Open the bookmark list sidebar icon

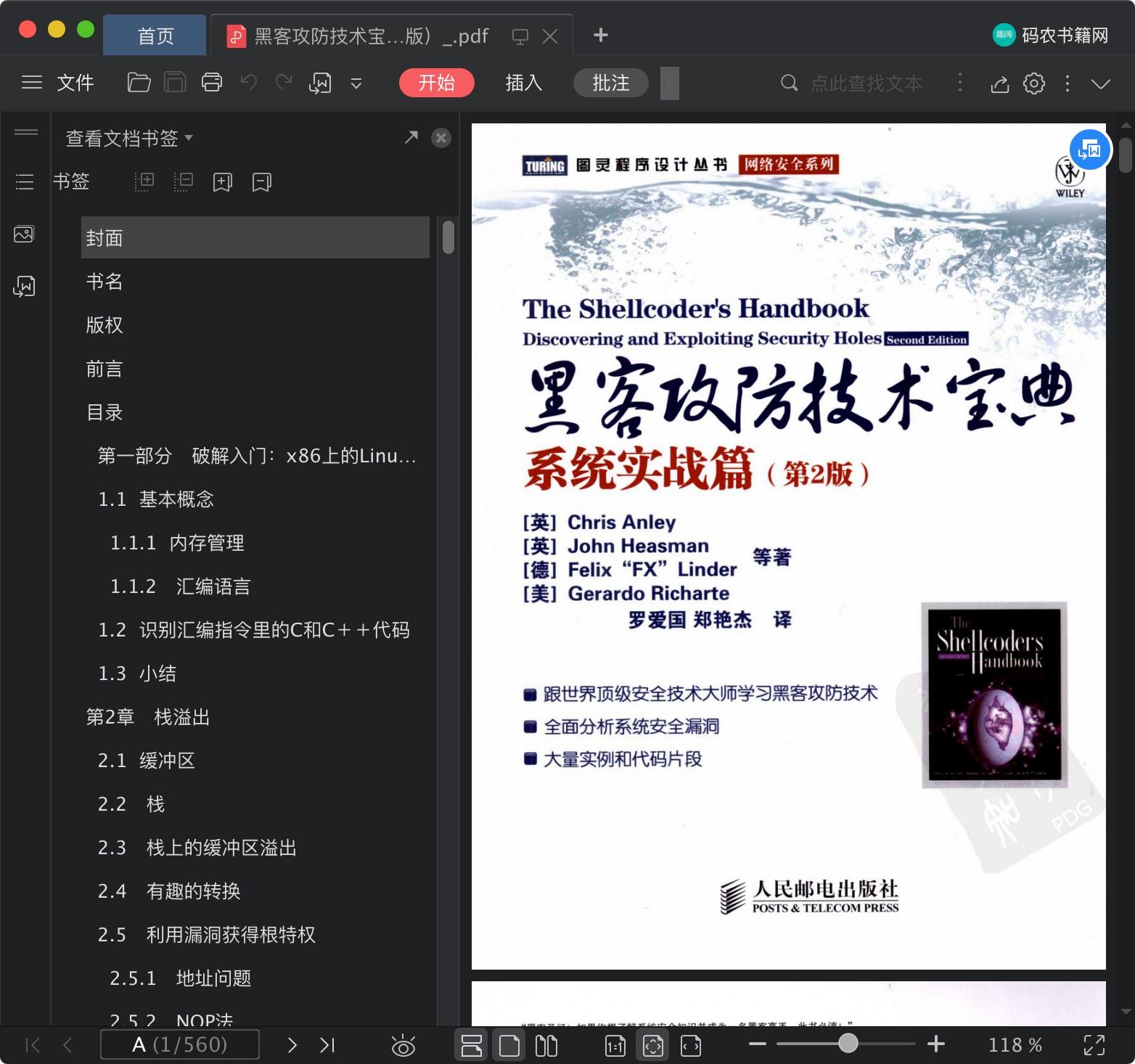pyautogui.click(x=25, y=181)
